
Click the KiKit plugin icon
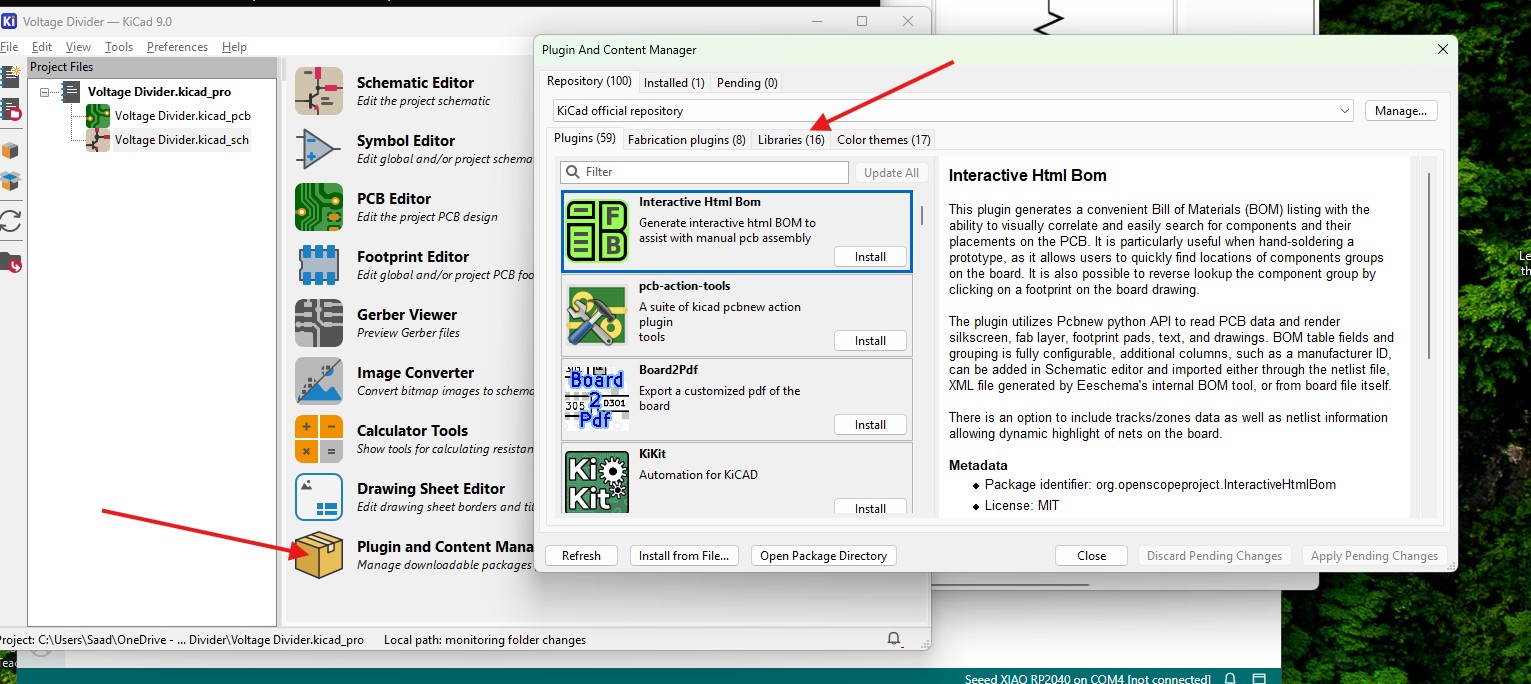(597, 482)
